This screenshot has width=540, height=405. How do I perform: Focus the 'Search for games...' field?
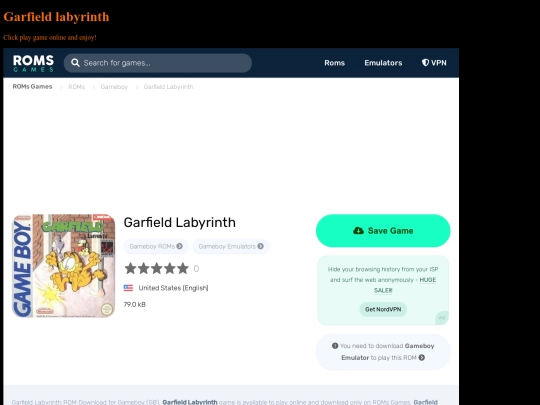pos(158,63)
